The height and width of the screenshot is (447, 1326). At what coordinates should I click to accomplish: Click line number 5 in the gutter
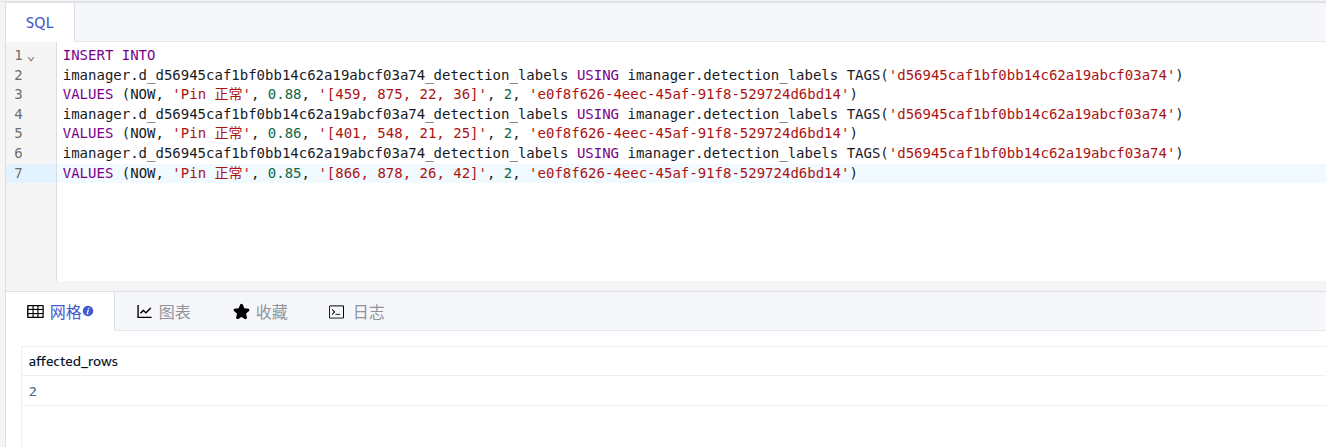[x=18, y=133]
